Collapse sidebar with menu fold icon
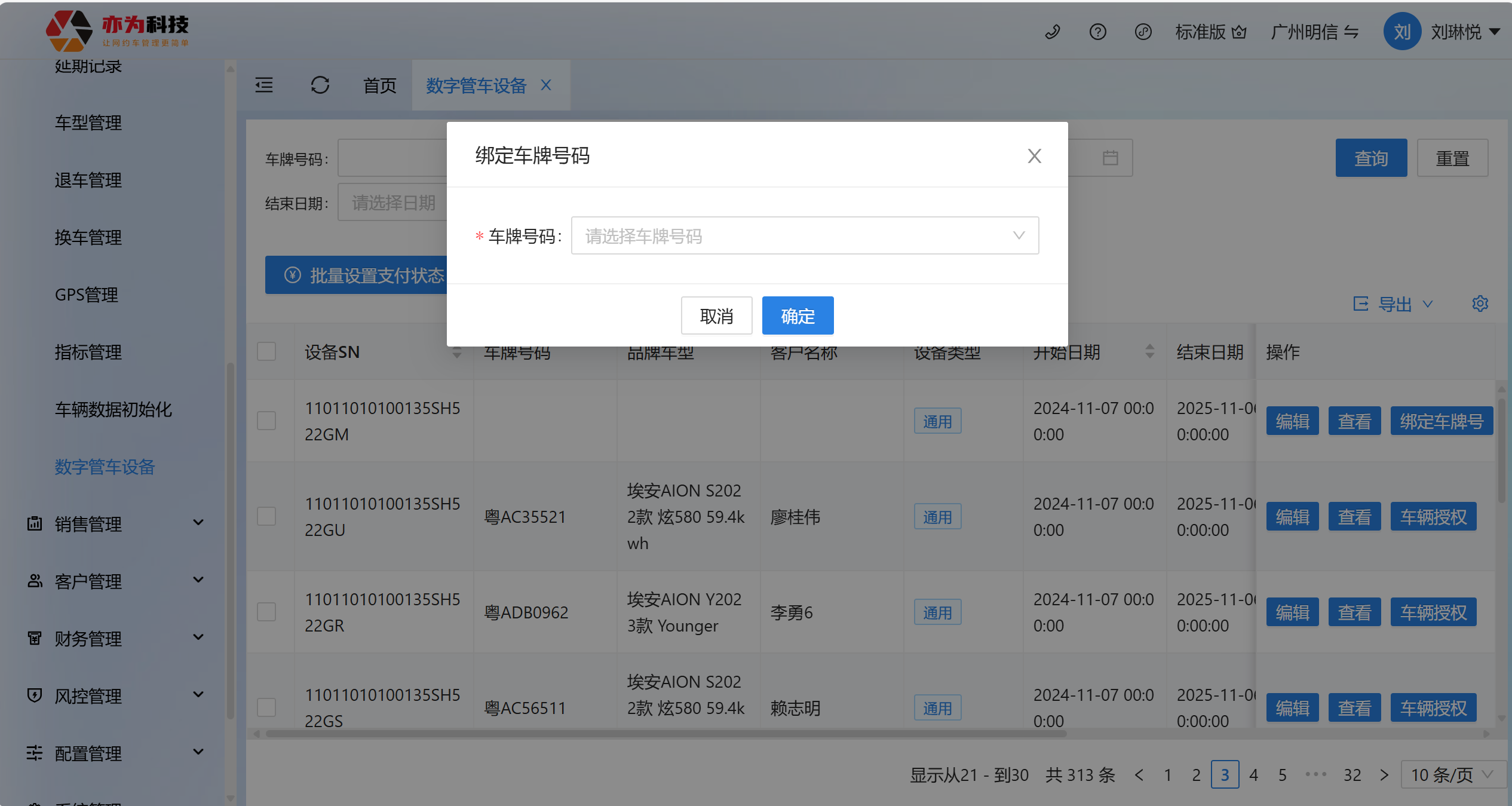Screen dimensions: 1512x806 tap(264, 85)
